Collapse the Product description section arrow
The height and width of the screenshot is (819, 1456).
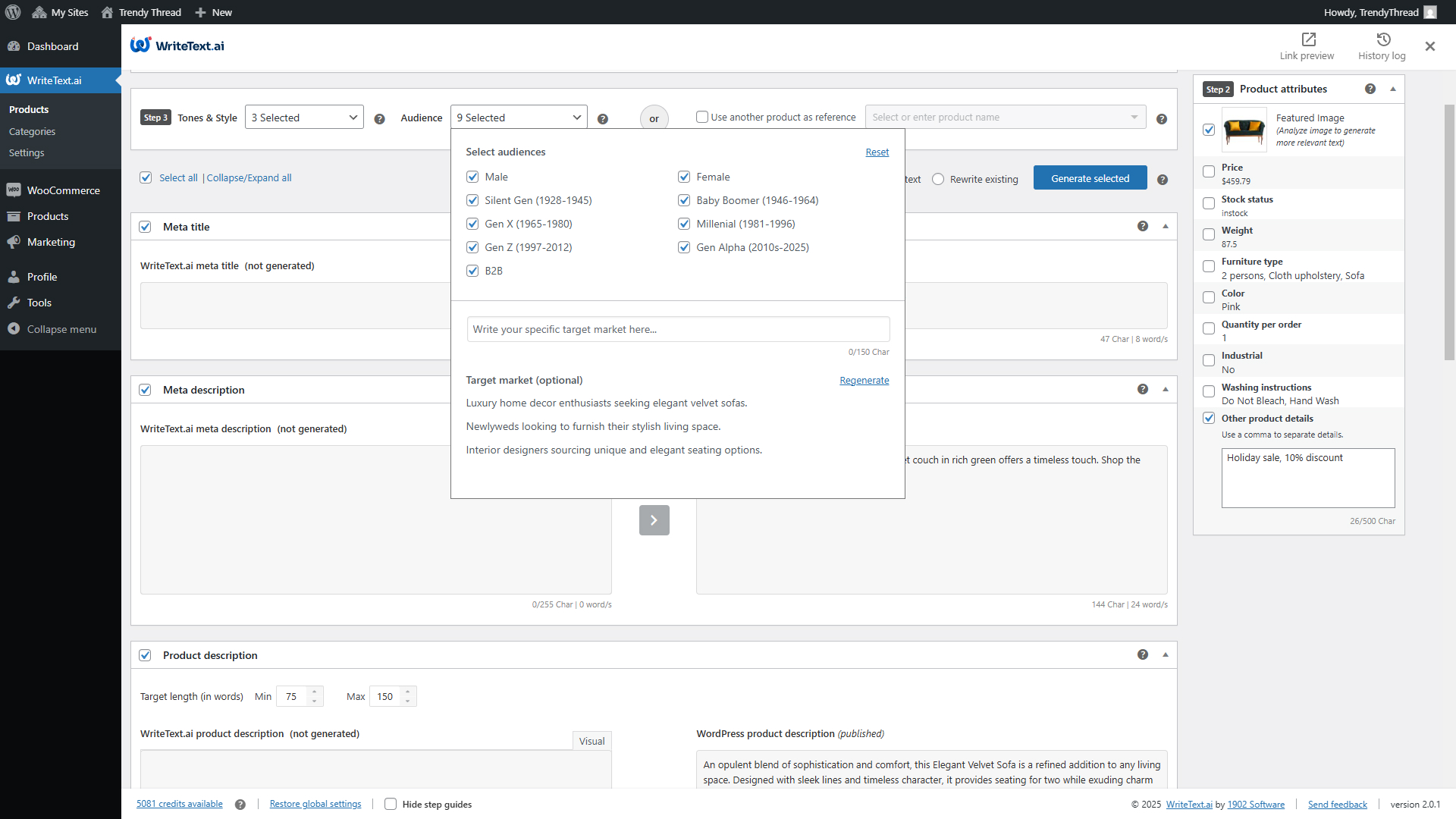pos(1166,654)
